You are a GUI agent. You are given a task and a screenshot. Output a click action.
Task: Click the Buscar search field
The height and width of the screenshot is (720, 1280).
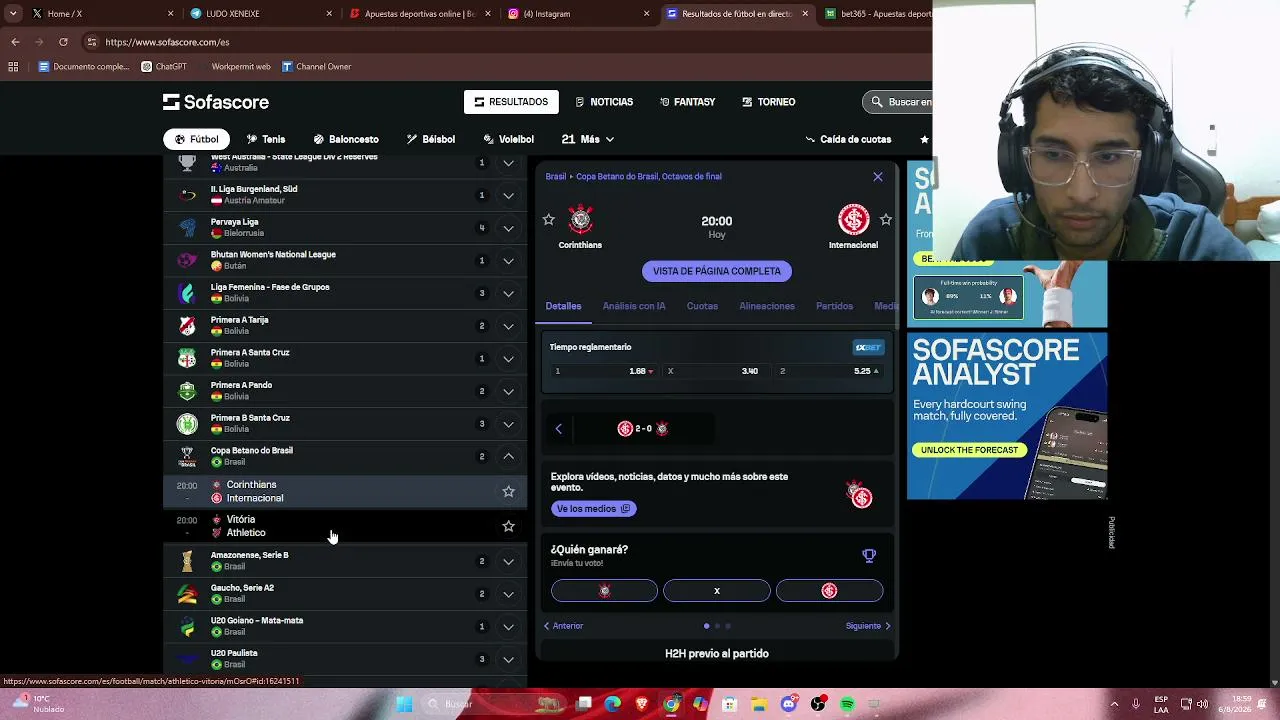pos(898,102)
